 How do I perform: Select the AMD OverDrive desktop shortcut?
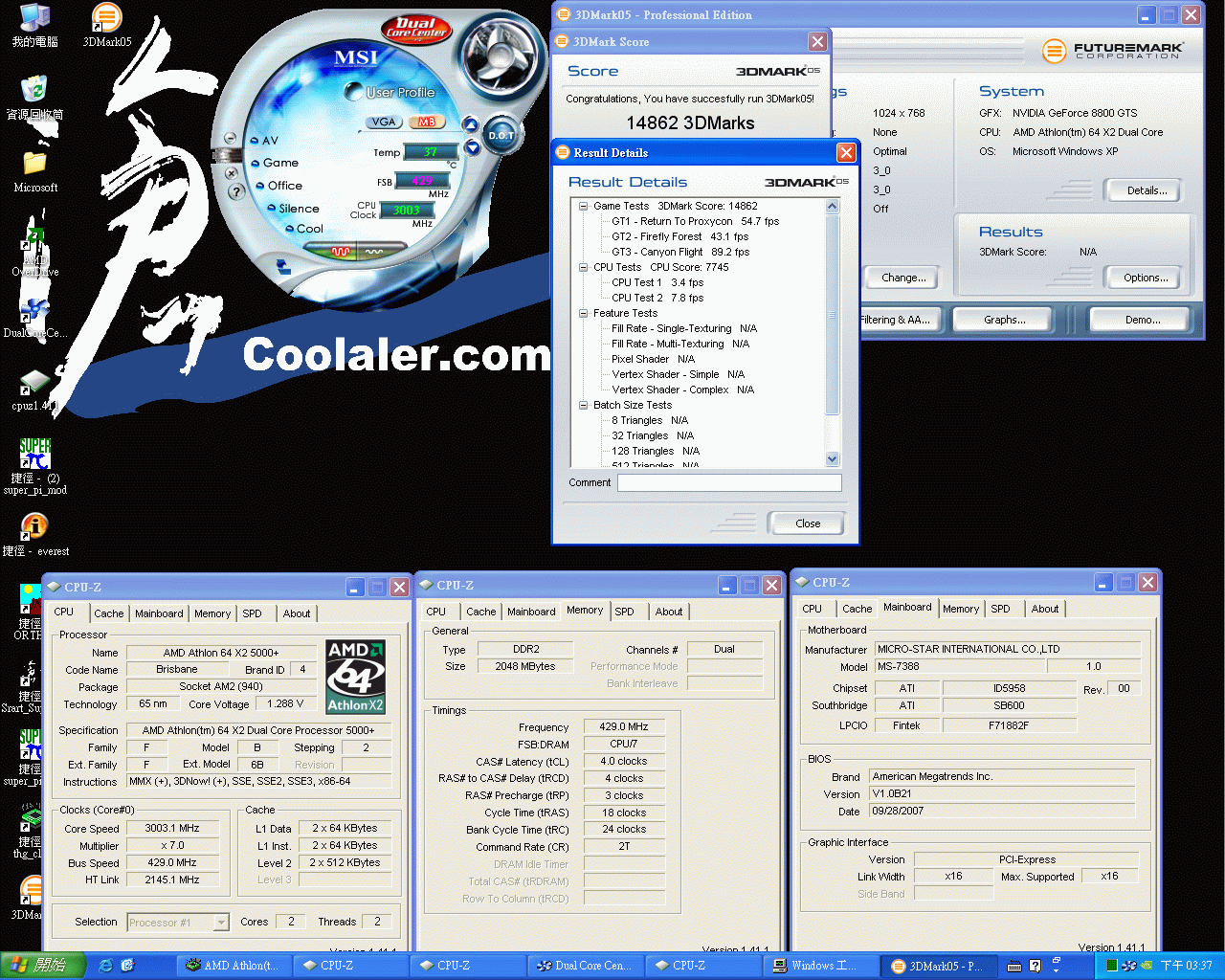coord(34,254)
